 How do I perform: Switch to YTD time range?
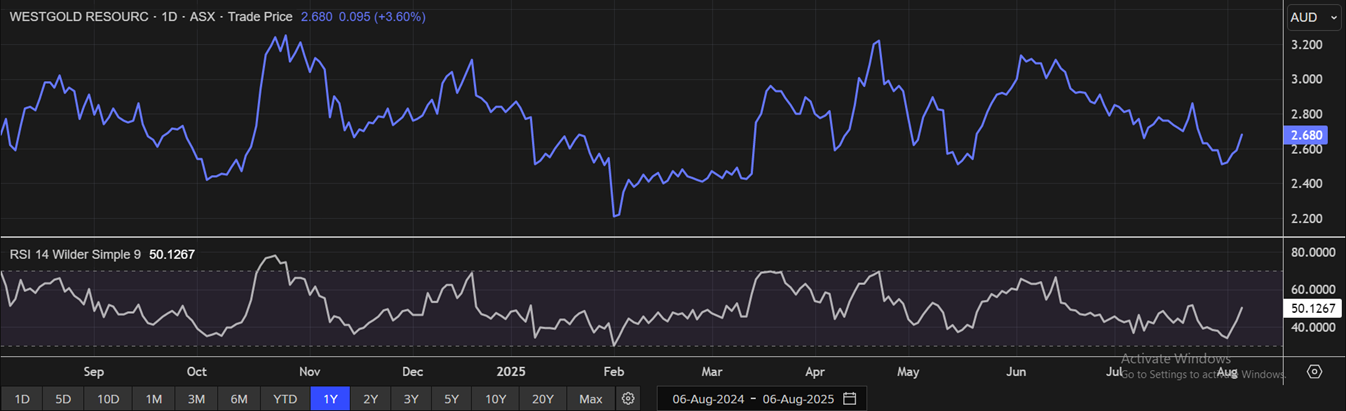285,399
